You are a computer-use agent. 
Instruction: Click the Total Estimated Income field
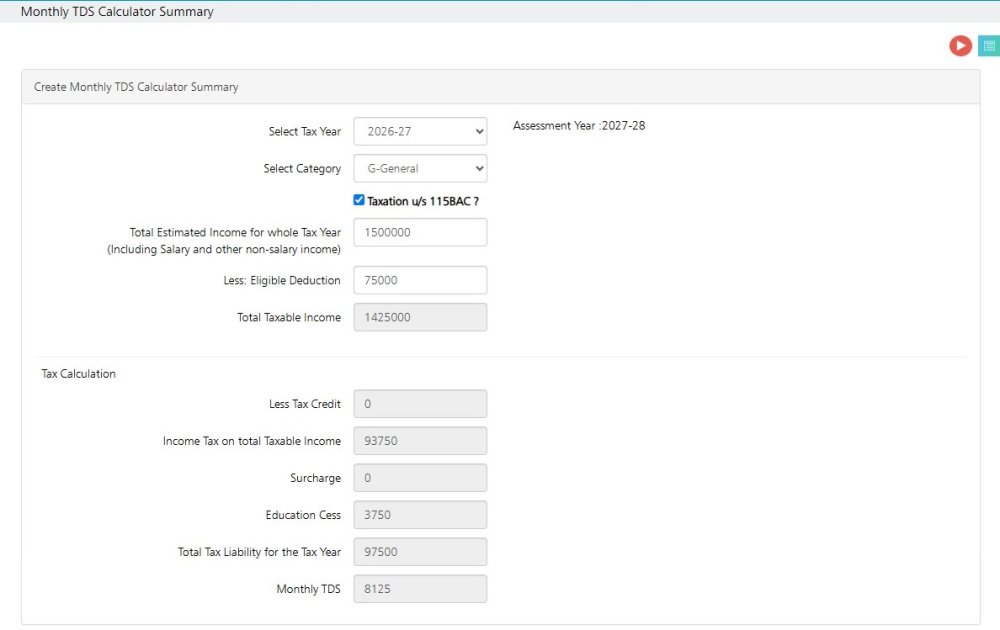click(x=420, y=232)
